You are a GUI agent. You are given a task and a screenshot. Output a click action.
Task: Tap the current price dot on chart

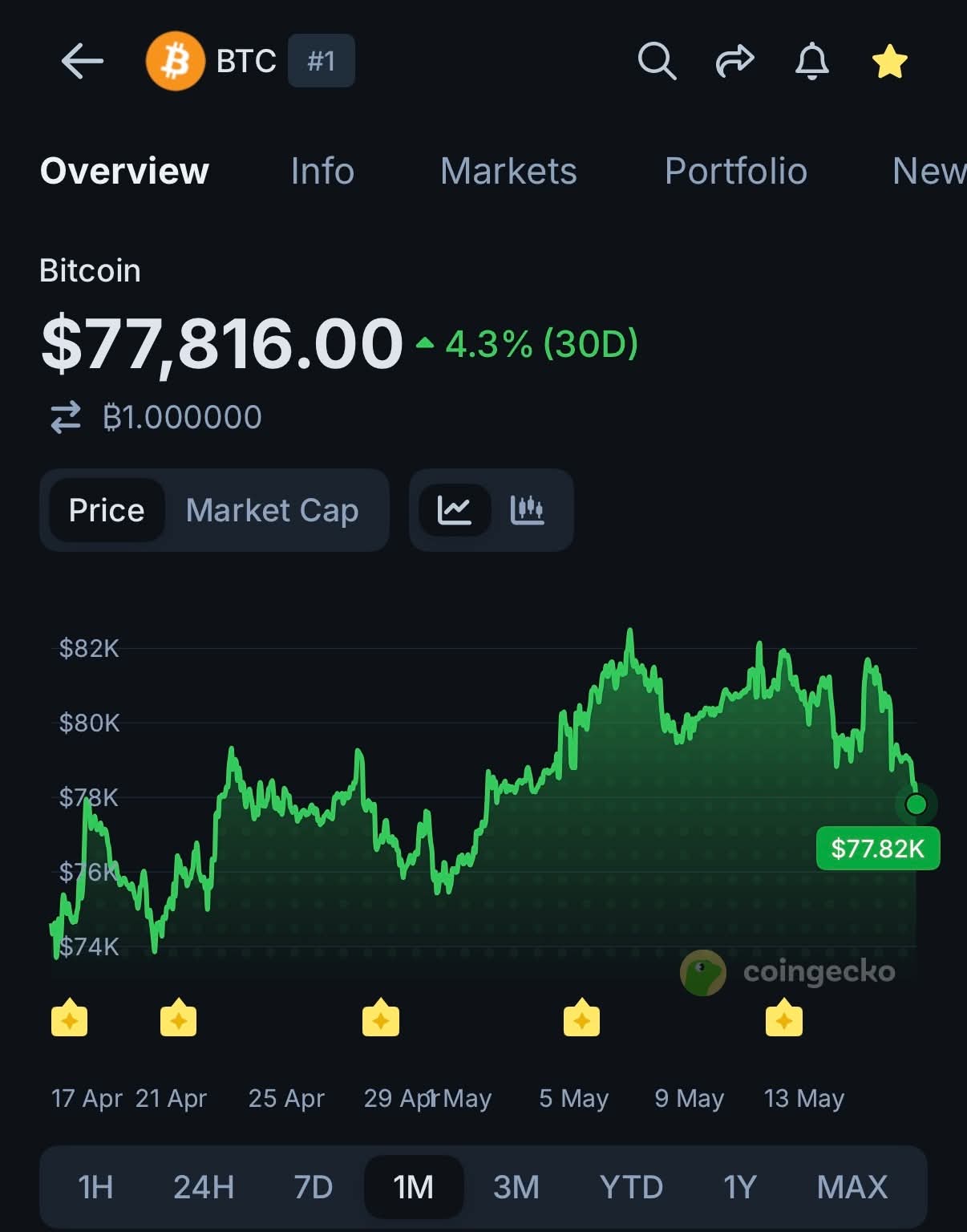click(916, 804)
